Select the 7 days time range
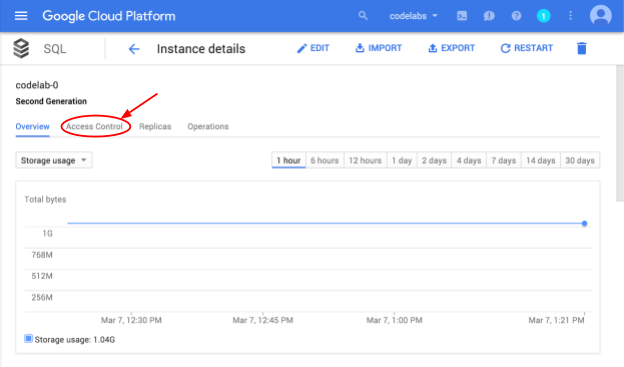 click(x=503, y=160)
